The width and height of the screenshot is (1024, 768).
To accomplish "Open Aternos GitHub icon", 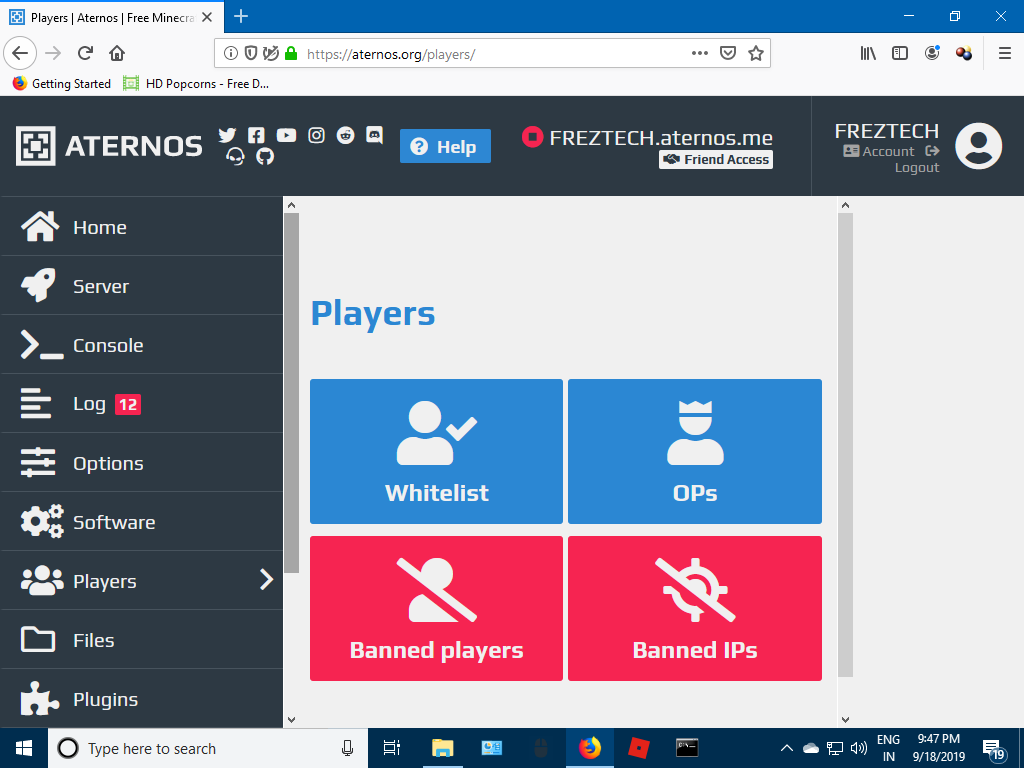I will (264, 156).
